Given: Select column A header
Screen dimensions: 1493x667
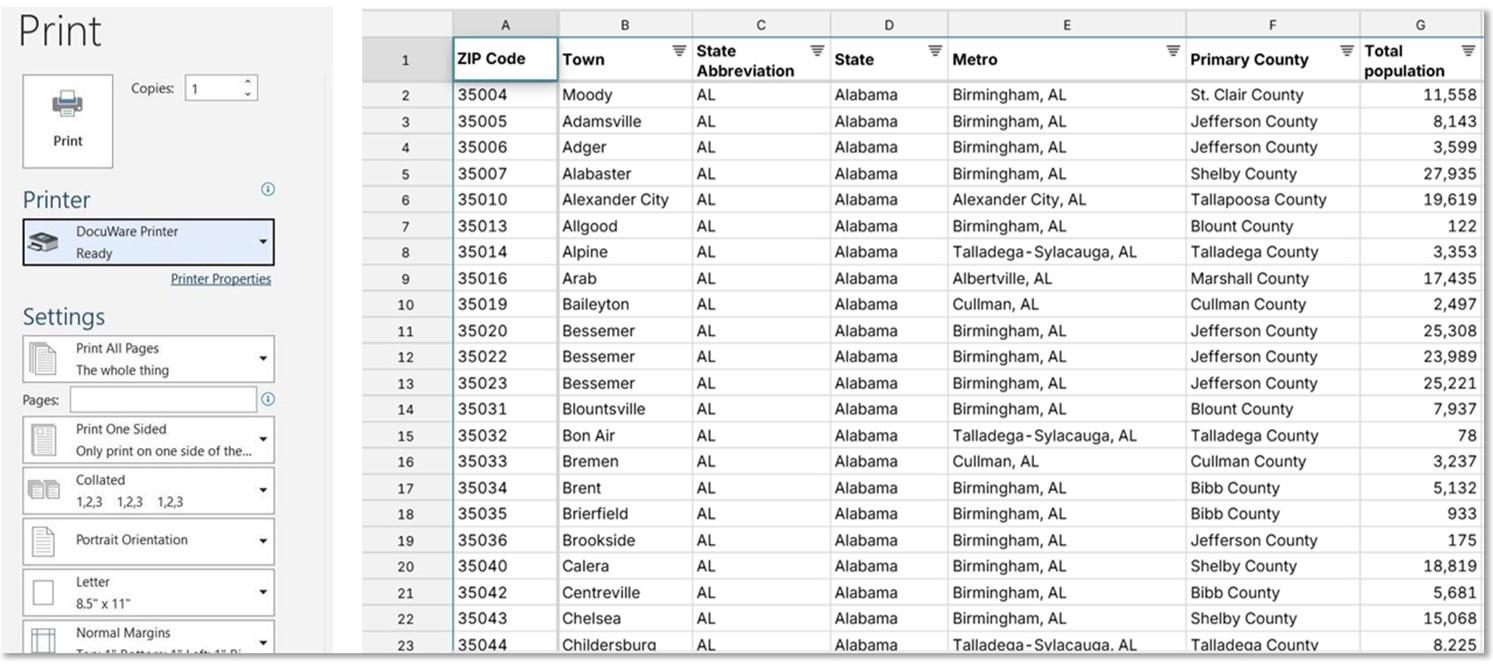Looking at the screenshot, I should (505, 25).
